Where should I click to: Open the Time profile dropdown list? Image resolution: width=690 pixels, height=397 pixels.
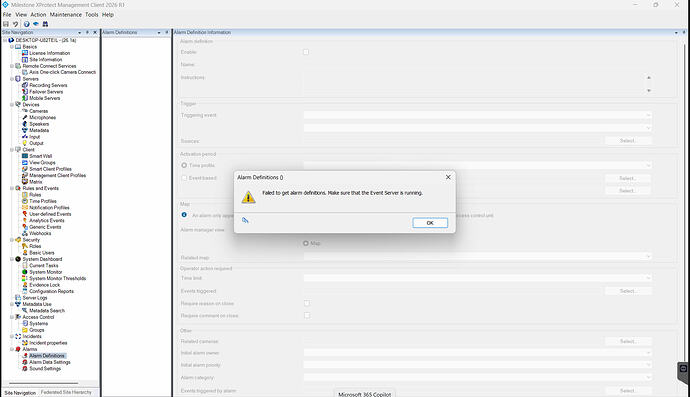[477, 165]
